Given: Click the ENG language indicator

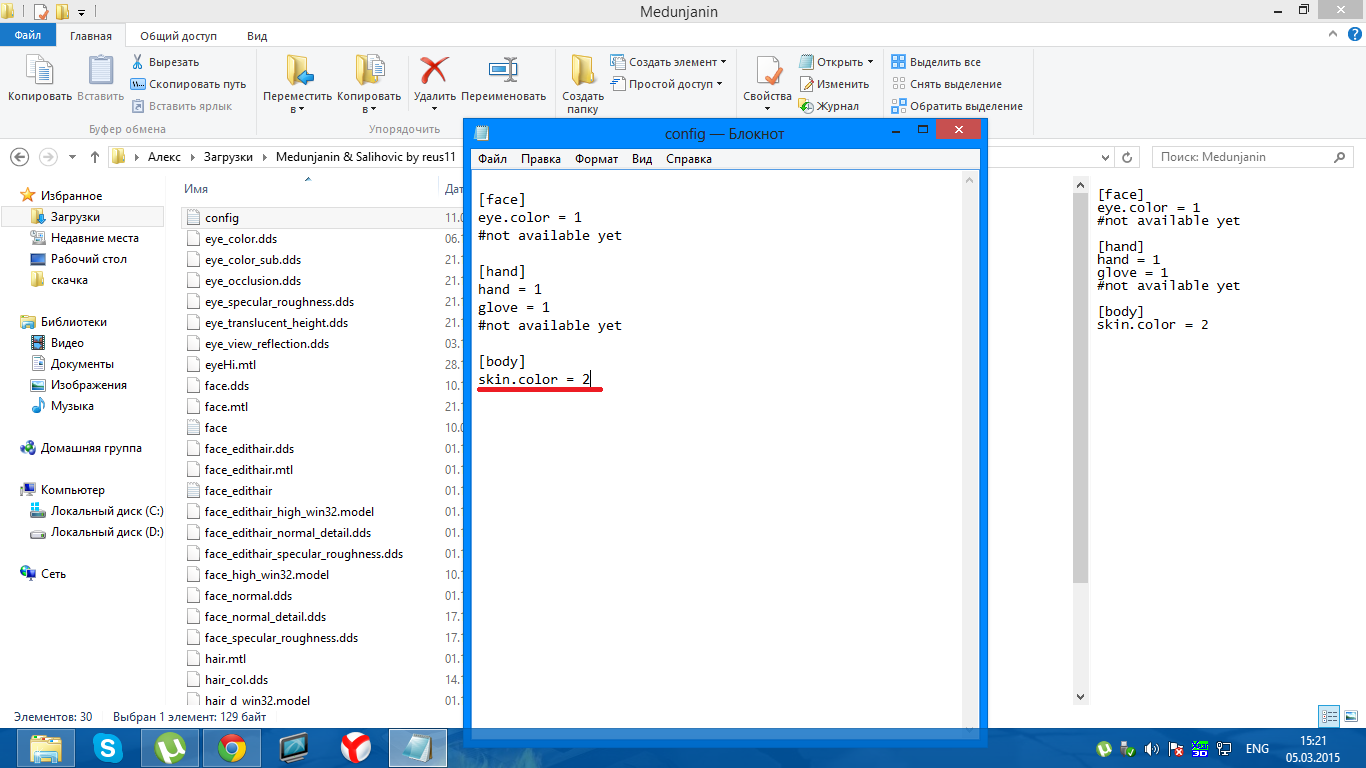Looking at the screenshot, I should [x=1257, y=748].
